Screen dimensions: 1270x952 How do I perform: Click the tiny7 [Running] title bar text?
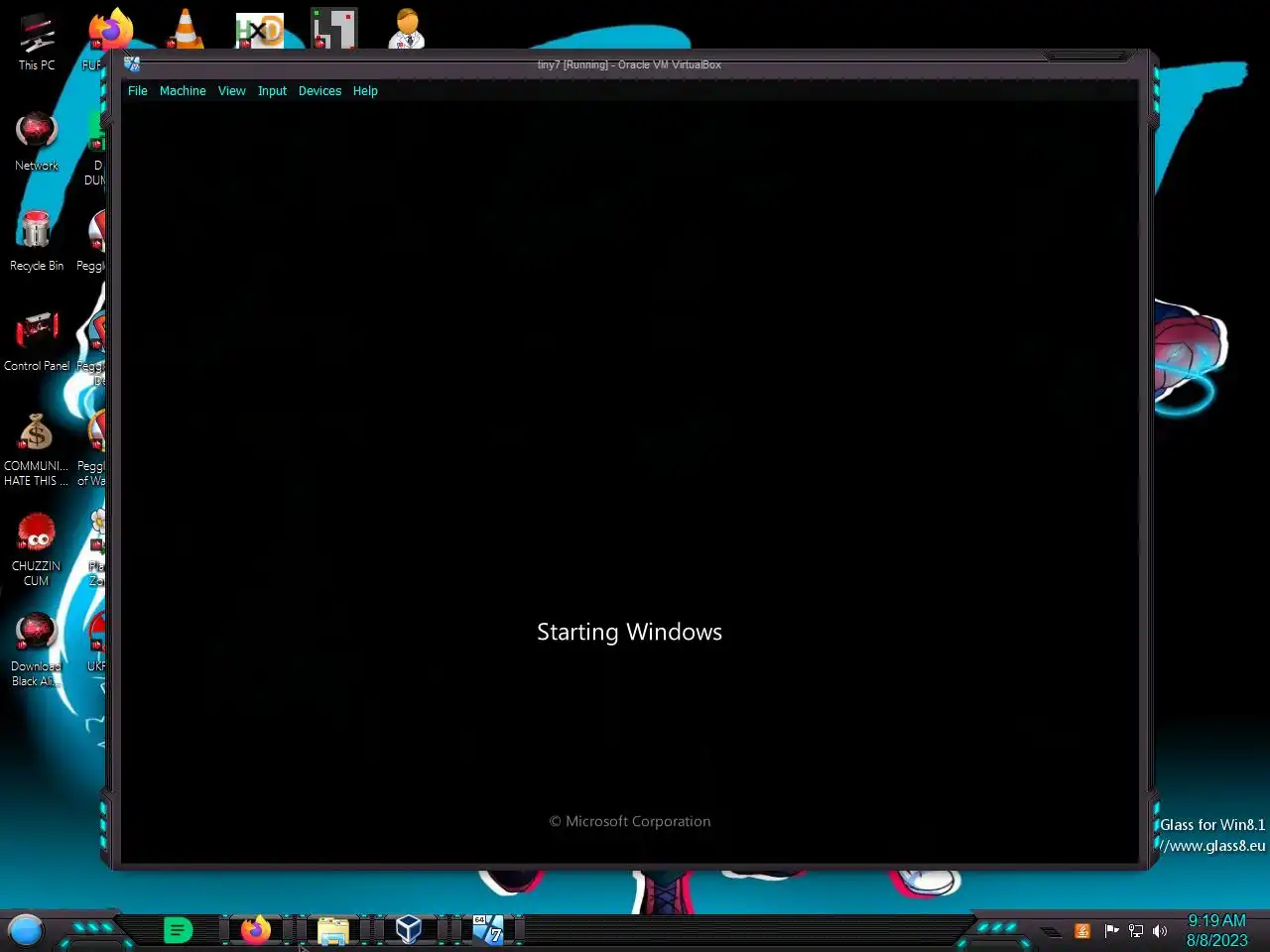pos(629,64)
